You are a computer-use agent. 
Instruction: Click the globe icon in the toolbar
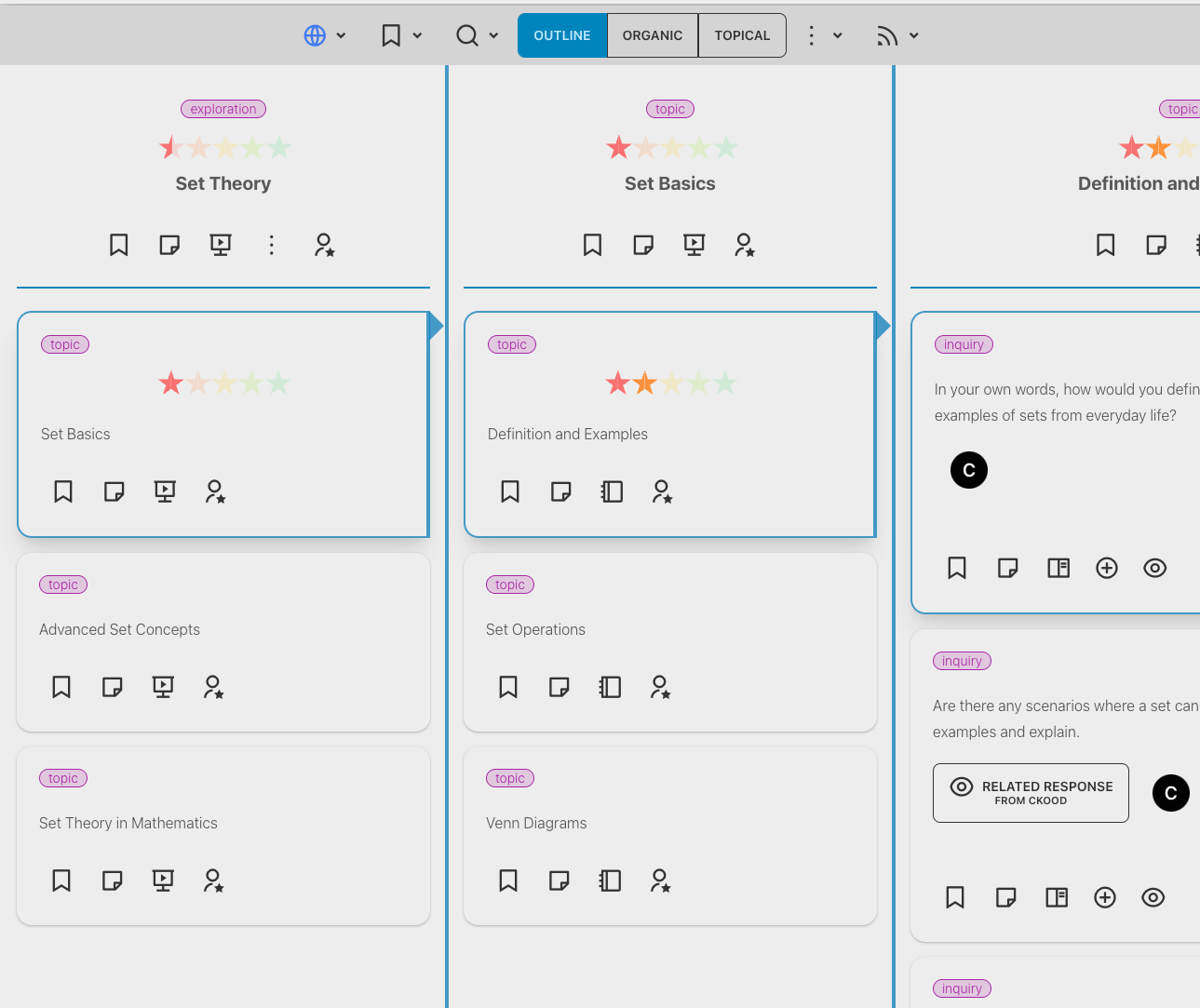315,34
